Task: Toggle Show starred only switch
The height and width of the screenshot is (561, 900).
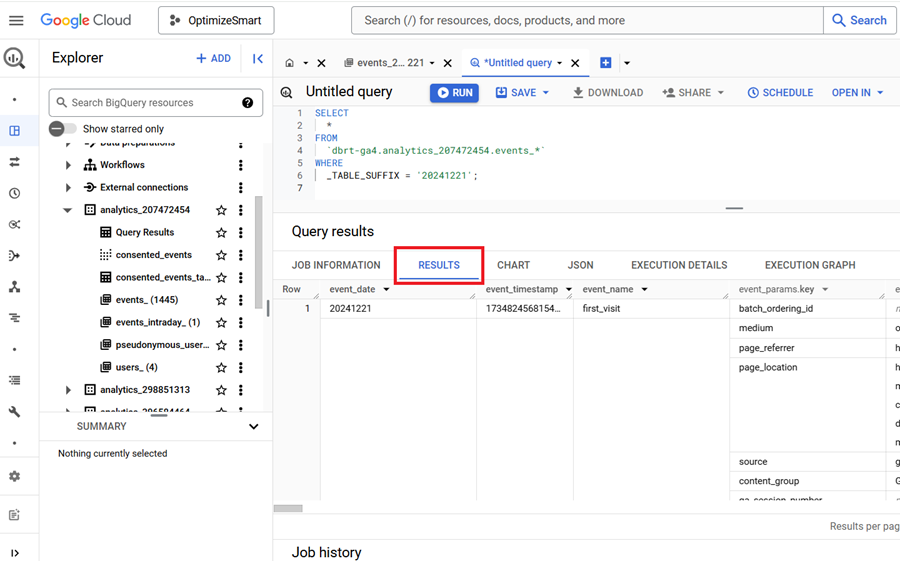Action: coord(63,129)
